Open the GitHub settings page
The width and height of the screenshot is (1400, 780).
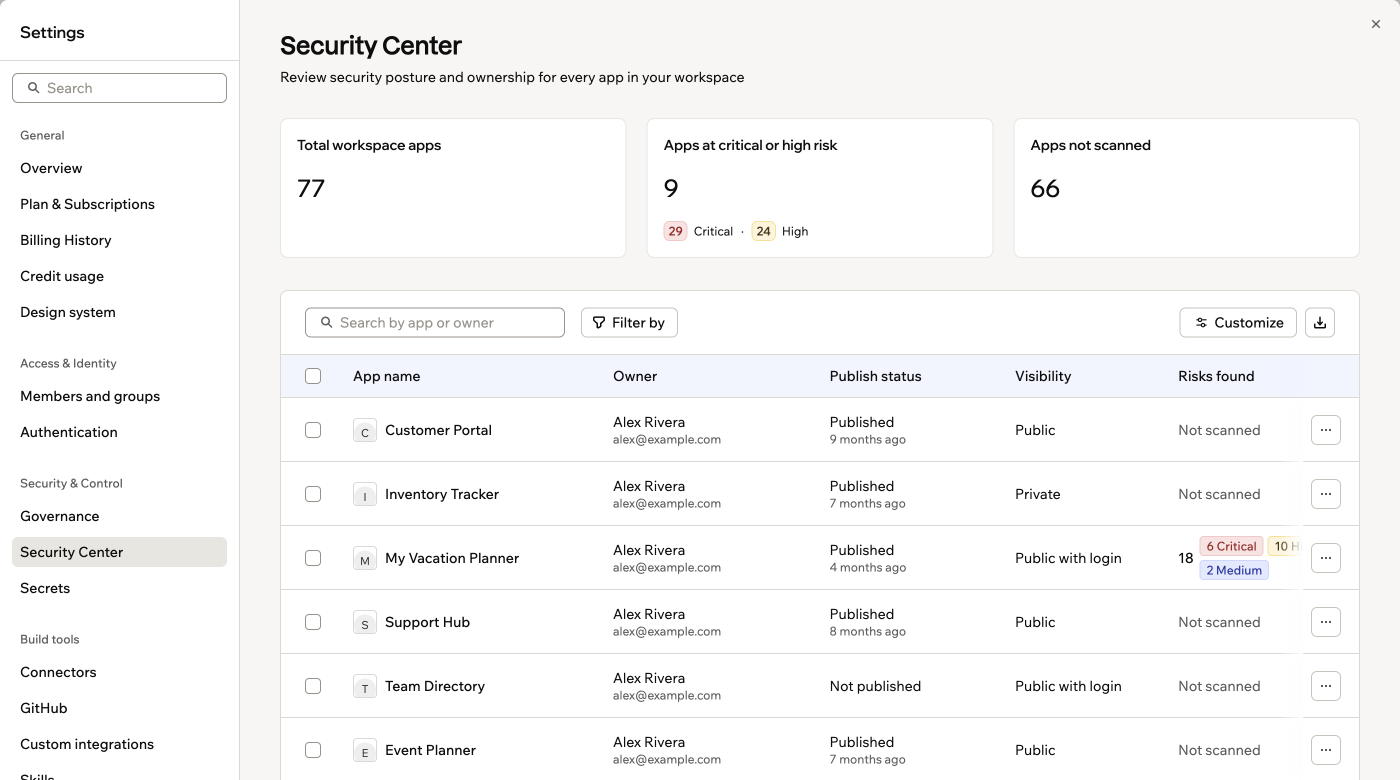(x=119, y=708)
